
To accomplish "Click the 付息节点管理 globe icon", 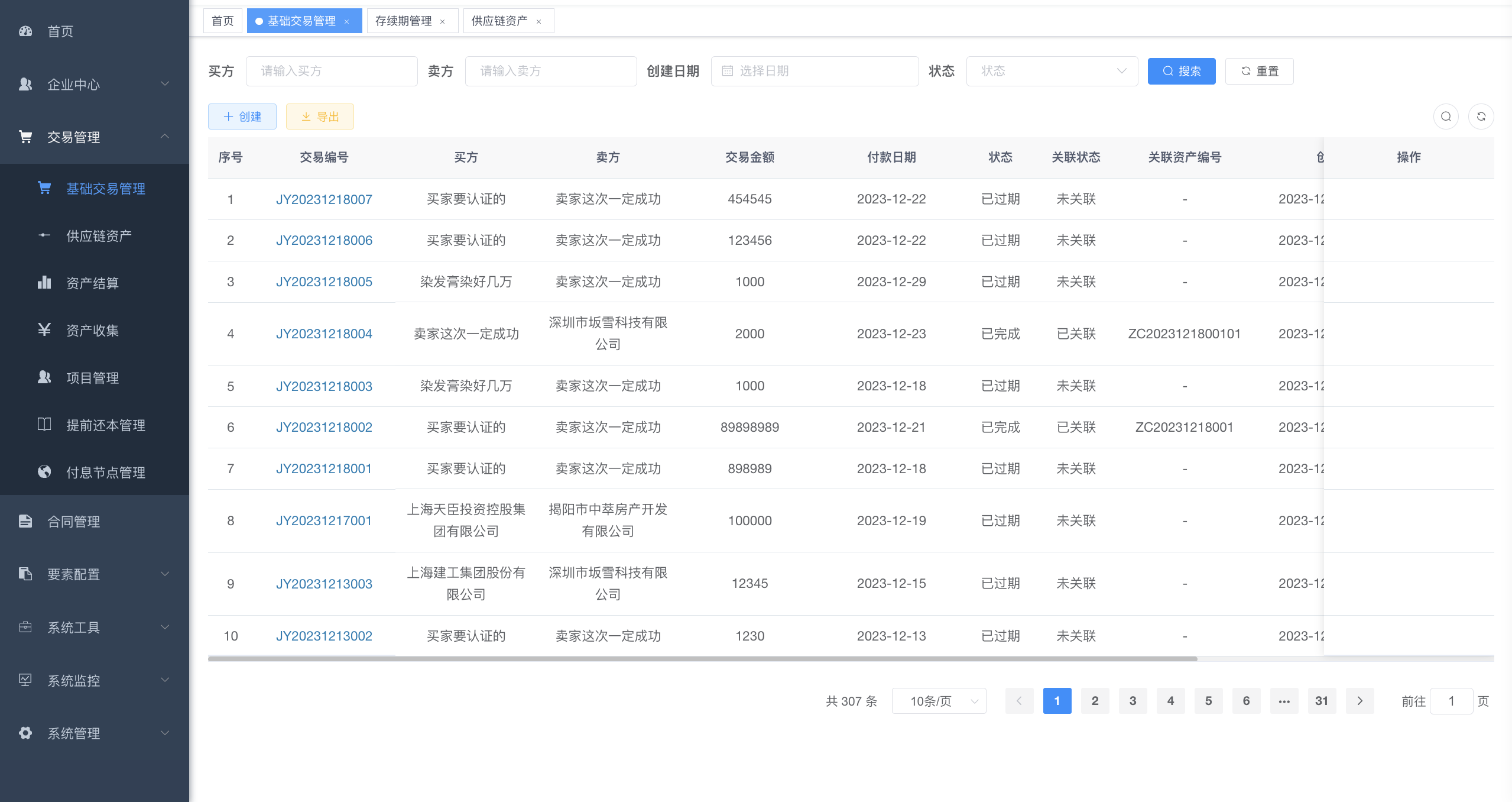I will tap(44, 471).
